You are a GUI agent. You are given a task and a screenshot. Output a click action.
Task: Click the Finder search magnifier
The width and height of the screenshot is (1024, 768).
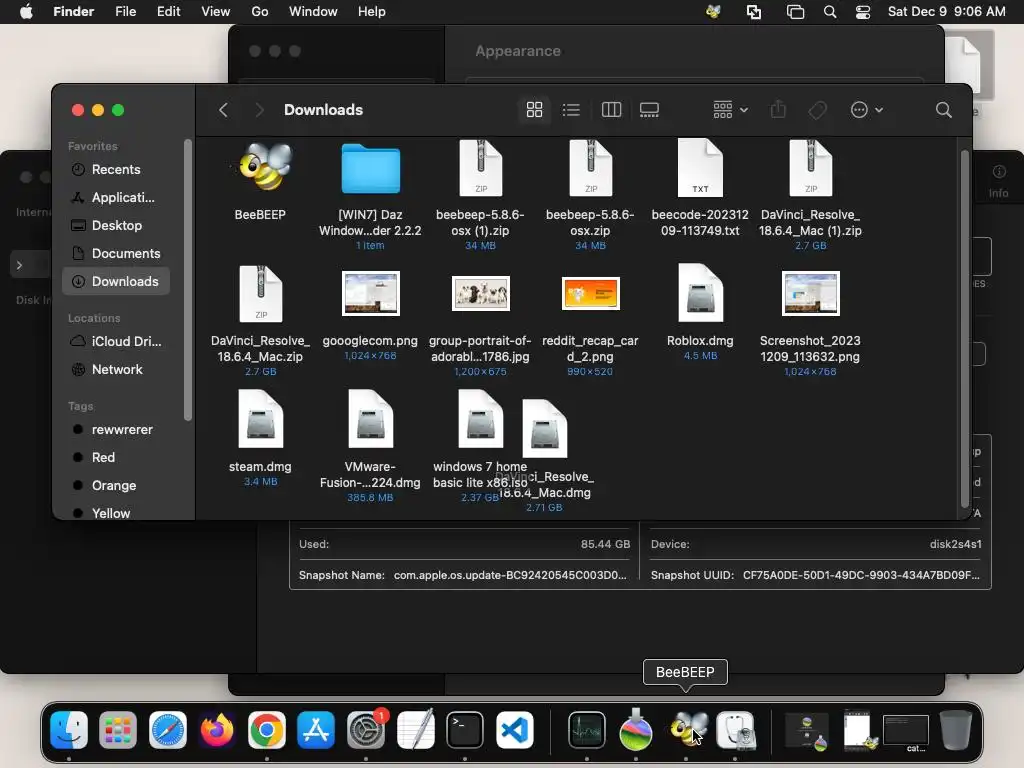click(x=944, y=110)
